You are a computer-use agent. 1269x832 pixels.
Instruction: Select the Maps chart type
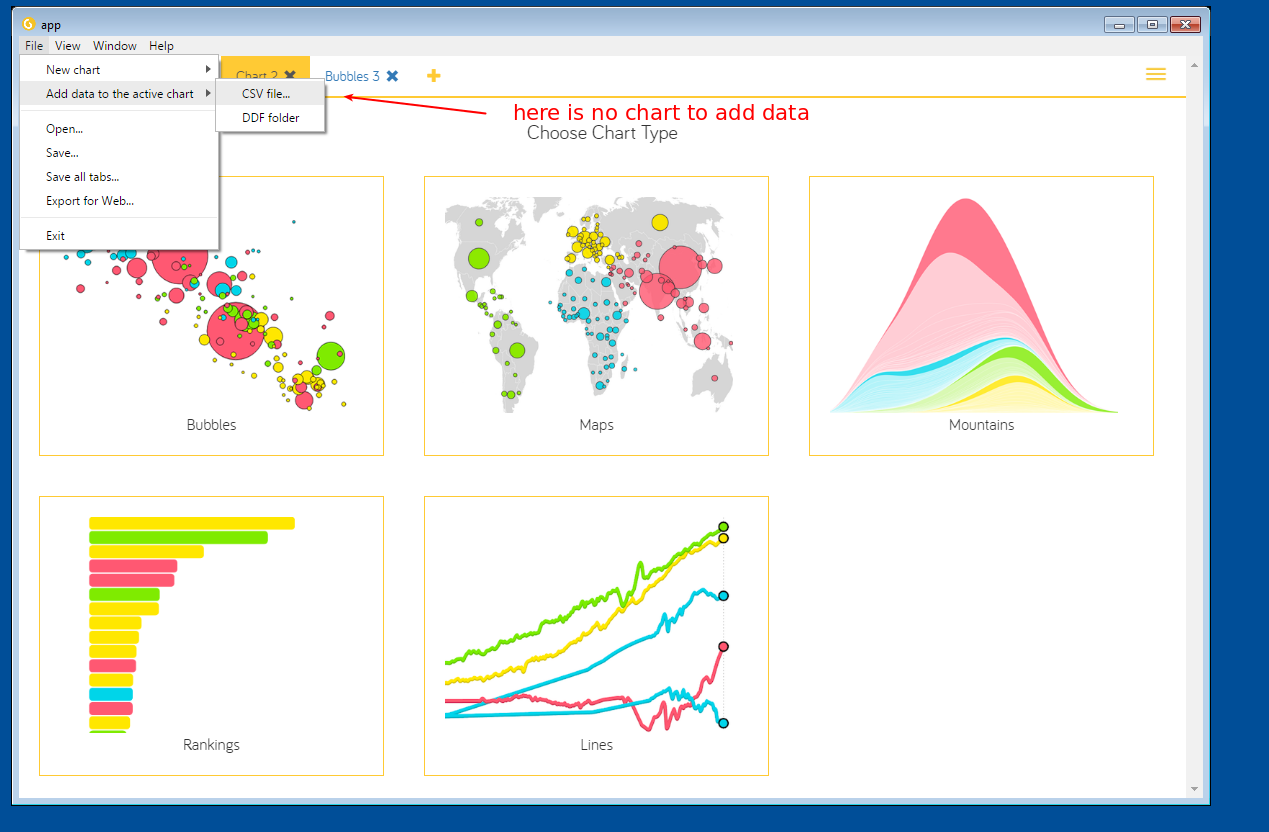(596, 315)
